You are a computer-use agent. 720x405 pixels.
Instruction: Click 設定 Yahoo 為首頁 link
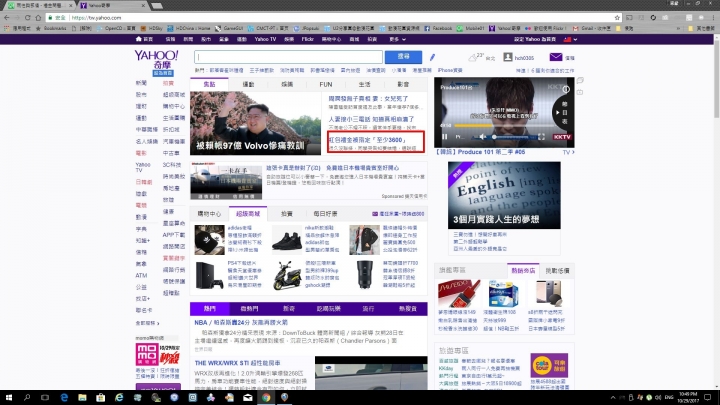(535, 39)
